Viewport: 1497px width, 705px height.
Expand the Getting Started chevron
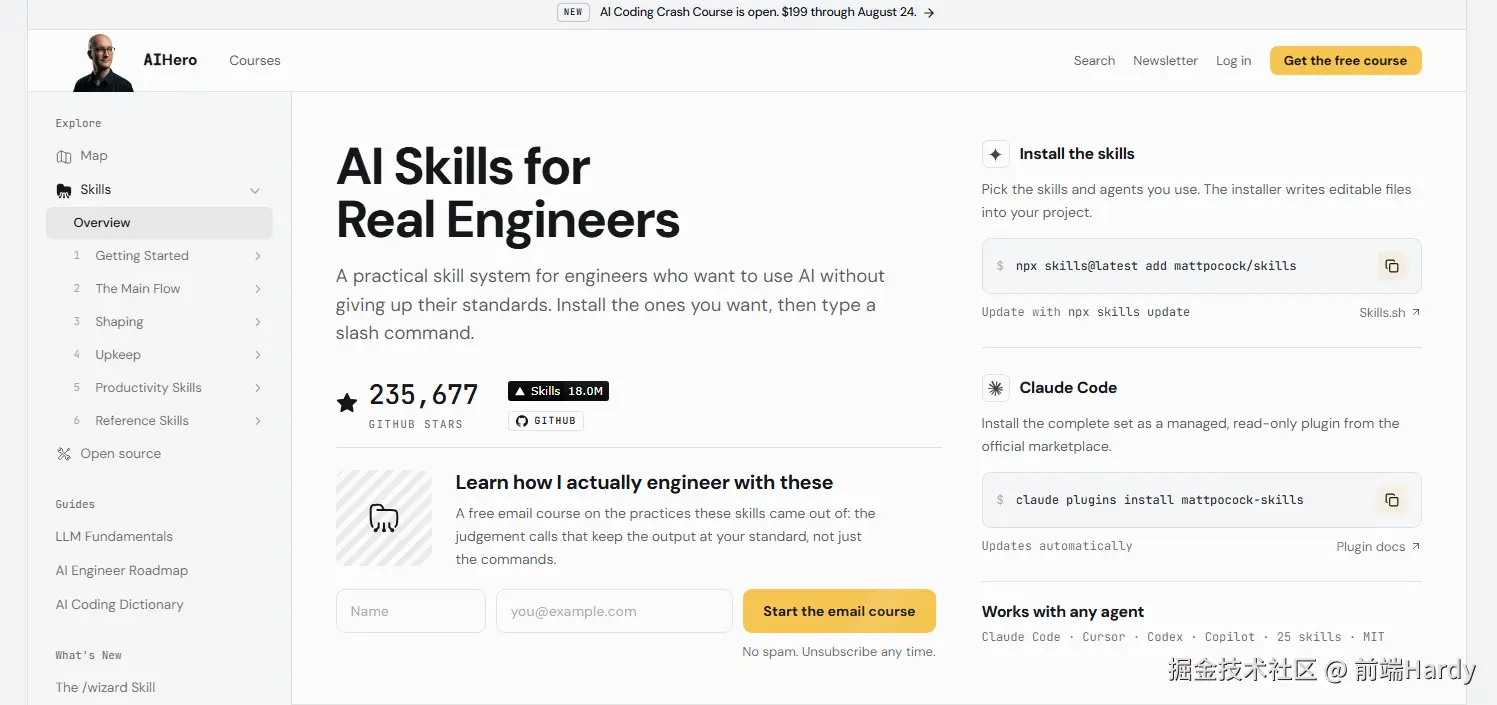coord(258,256)
